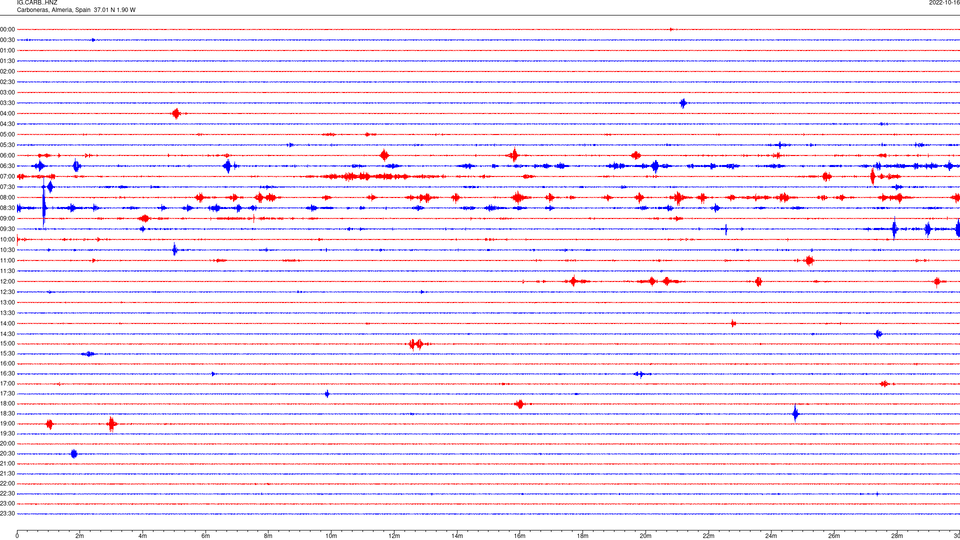The image size is (960, 540).
Task: Select the "08:30" trace time label
Action: coord(7,208)
